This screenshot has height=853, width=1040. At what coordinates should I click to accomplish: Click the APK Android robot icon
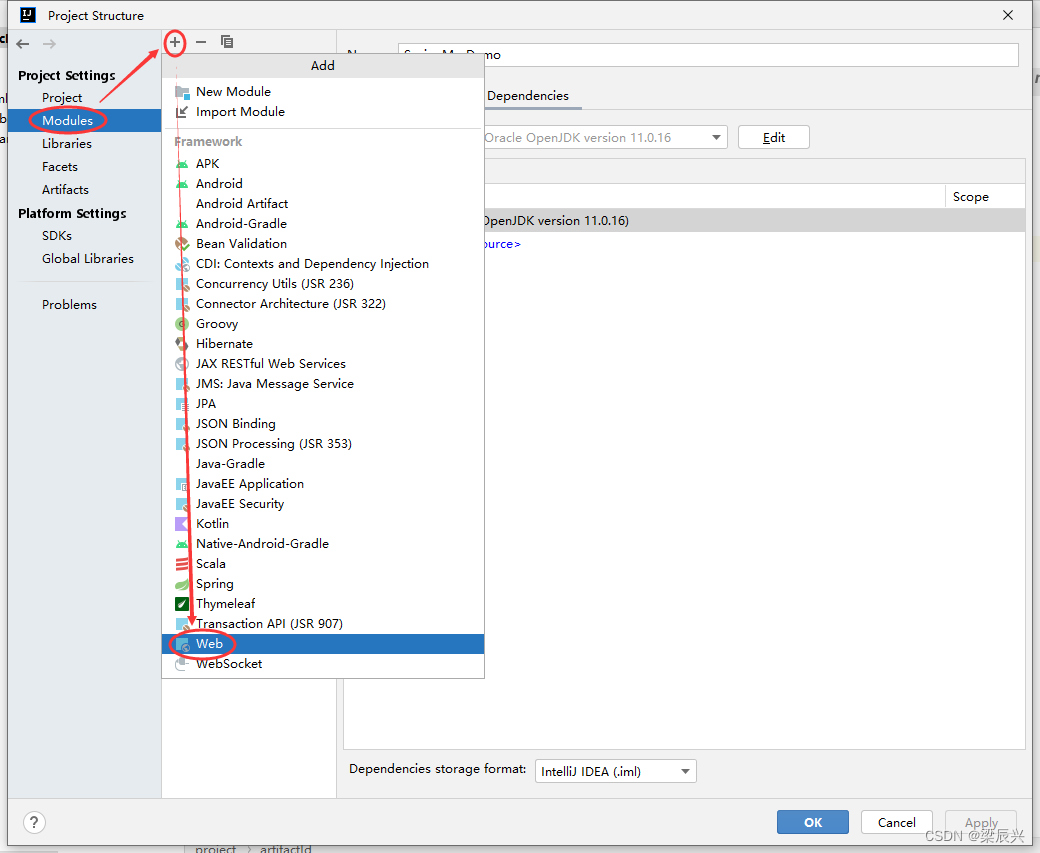(182, 164)
